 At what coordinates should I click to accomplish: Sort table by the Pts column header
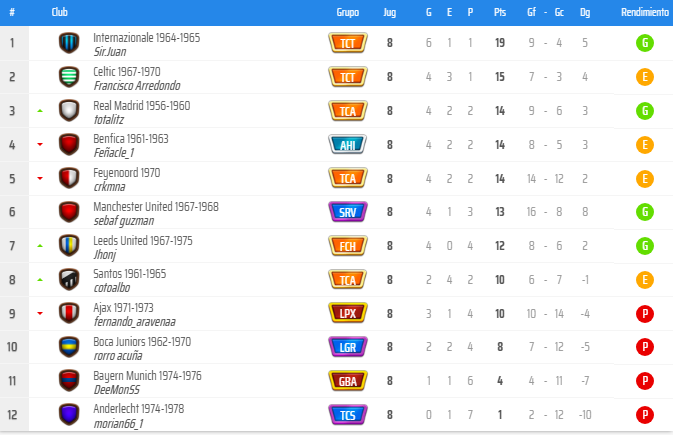click(x=500, y=12)
